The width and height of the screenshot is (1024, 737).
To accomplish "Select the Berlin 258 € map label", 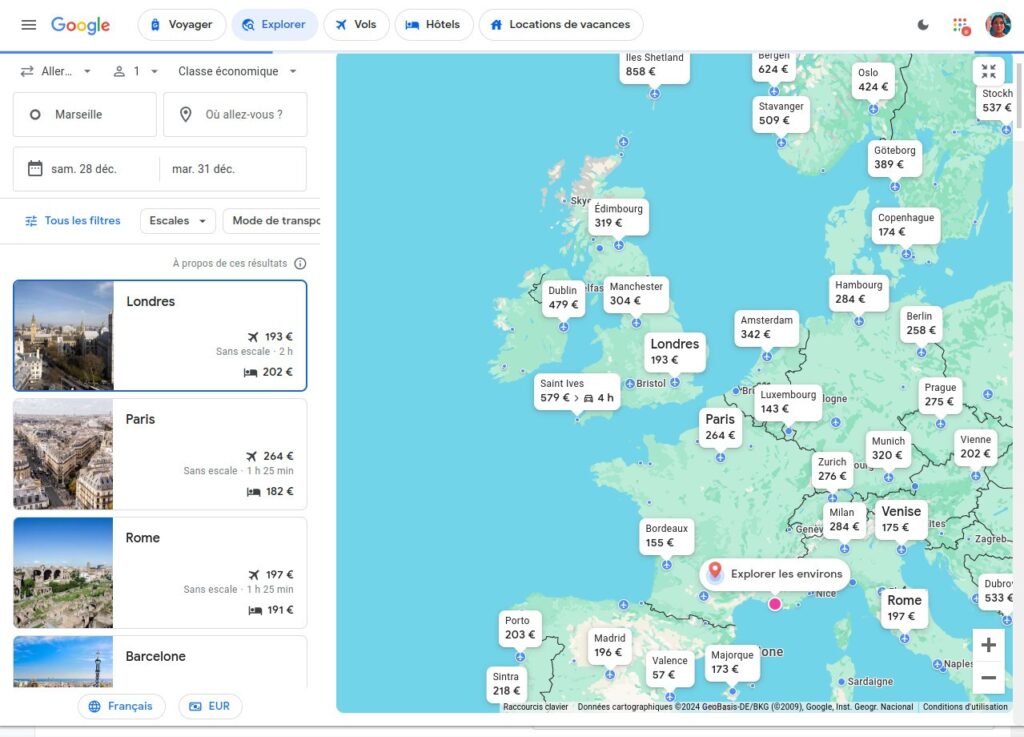I will [x=921, y=323].
